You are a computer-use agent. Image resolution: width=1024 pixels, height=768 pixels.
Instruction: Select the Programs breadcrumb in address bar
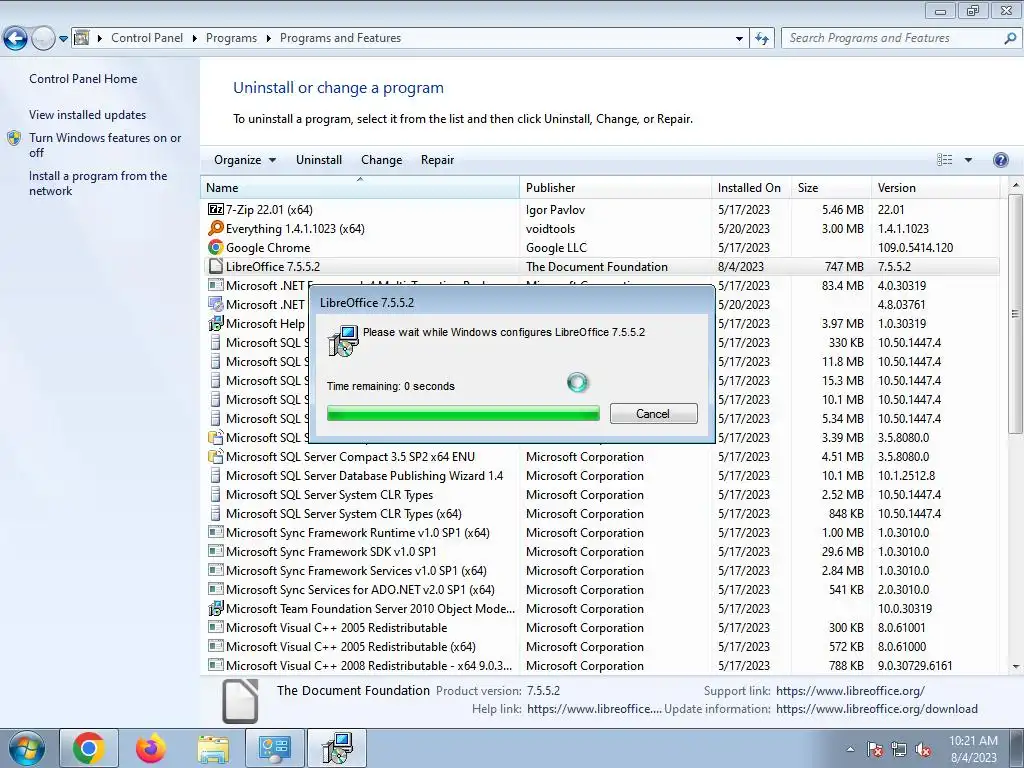pos(231,39)
